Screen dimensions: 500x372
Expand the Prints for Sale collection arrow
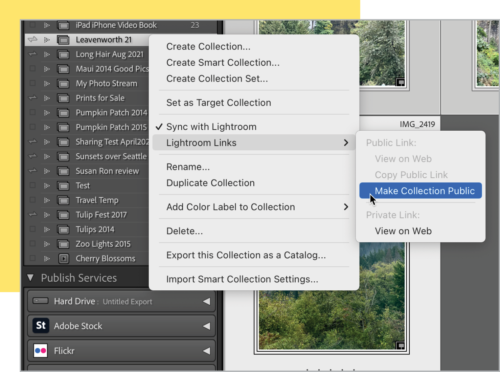47,98
